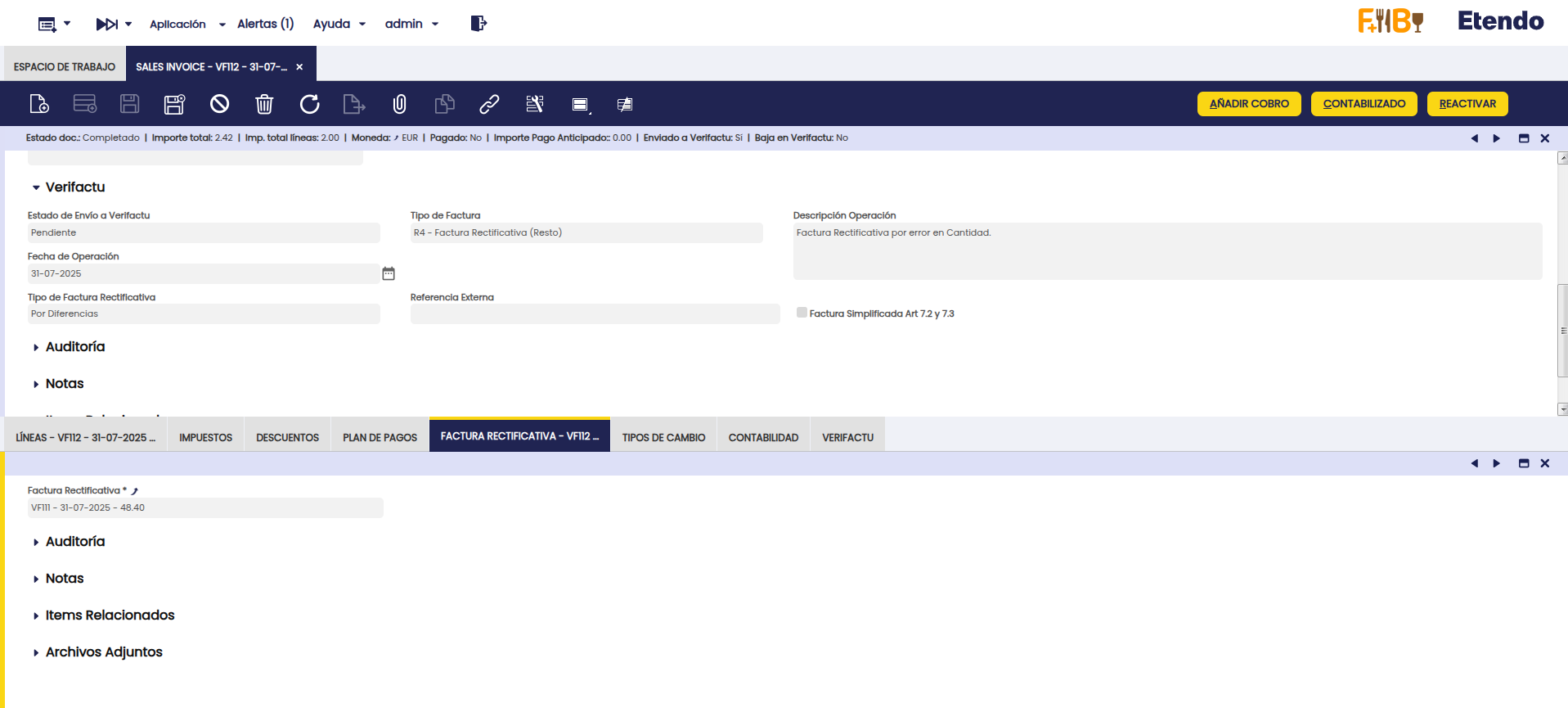Expand the Archivos Adjuntos section

(36, 652)
